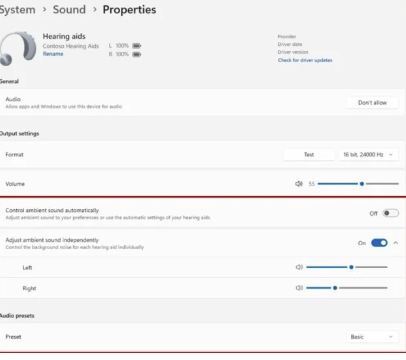The image size is (406, 360).
Task: Click the hearing aids device image
Action: pos(18,48)
